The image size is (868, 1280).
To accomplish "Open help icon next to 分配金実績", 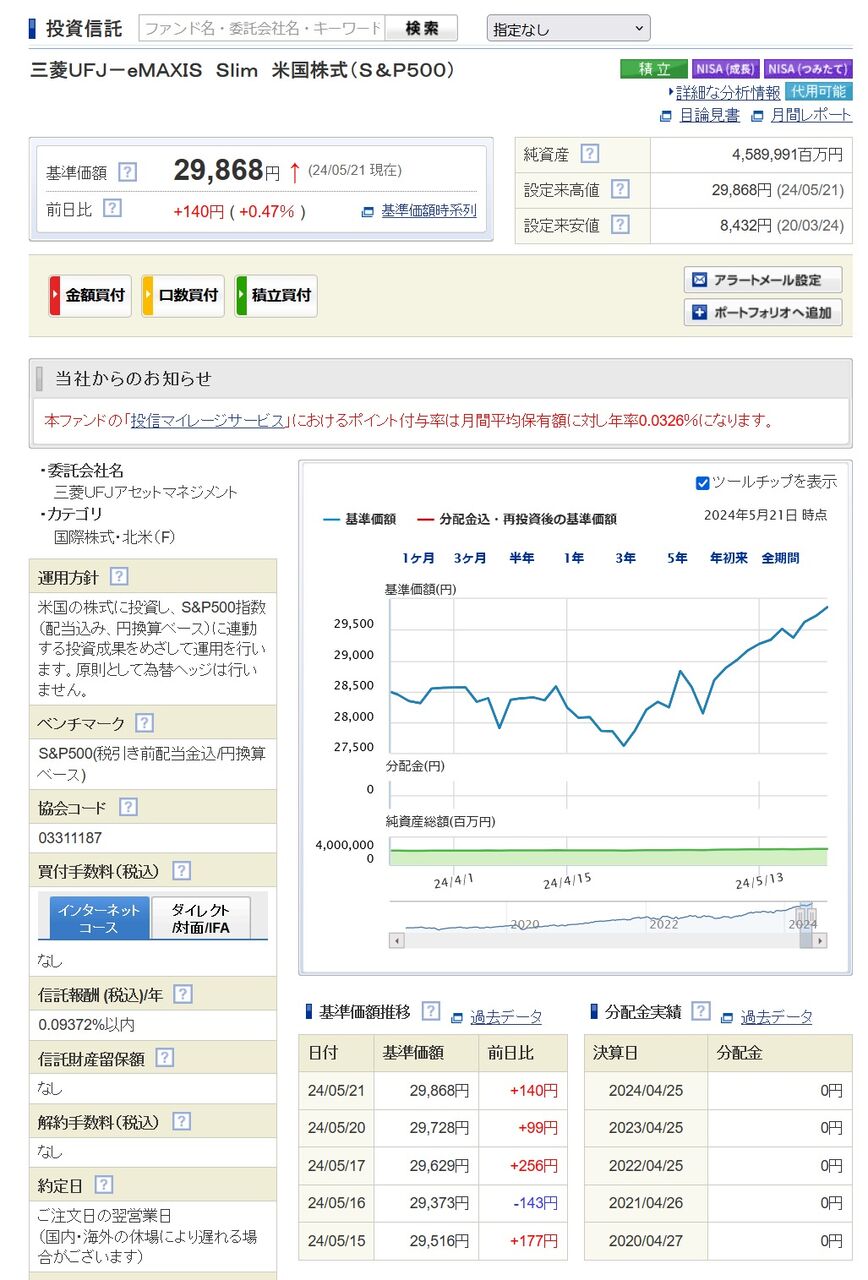I will coord(700,1011).
